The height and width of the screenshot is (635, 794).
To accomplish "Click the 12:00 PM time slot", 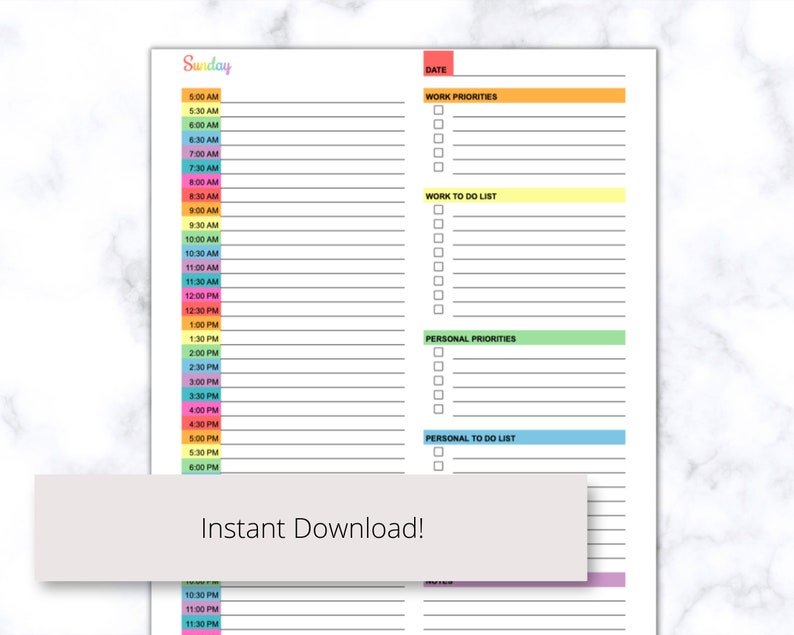I will coord(202,295).
